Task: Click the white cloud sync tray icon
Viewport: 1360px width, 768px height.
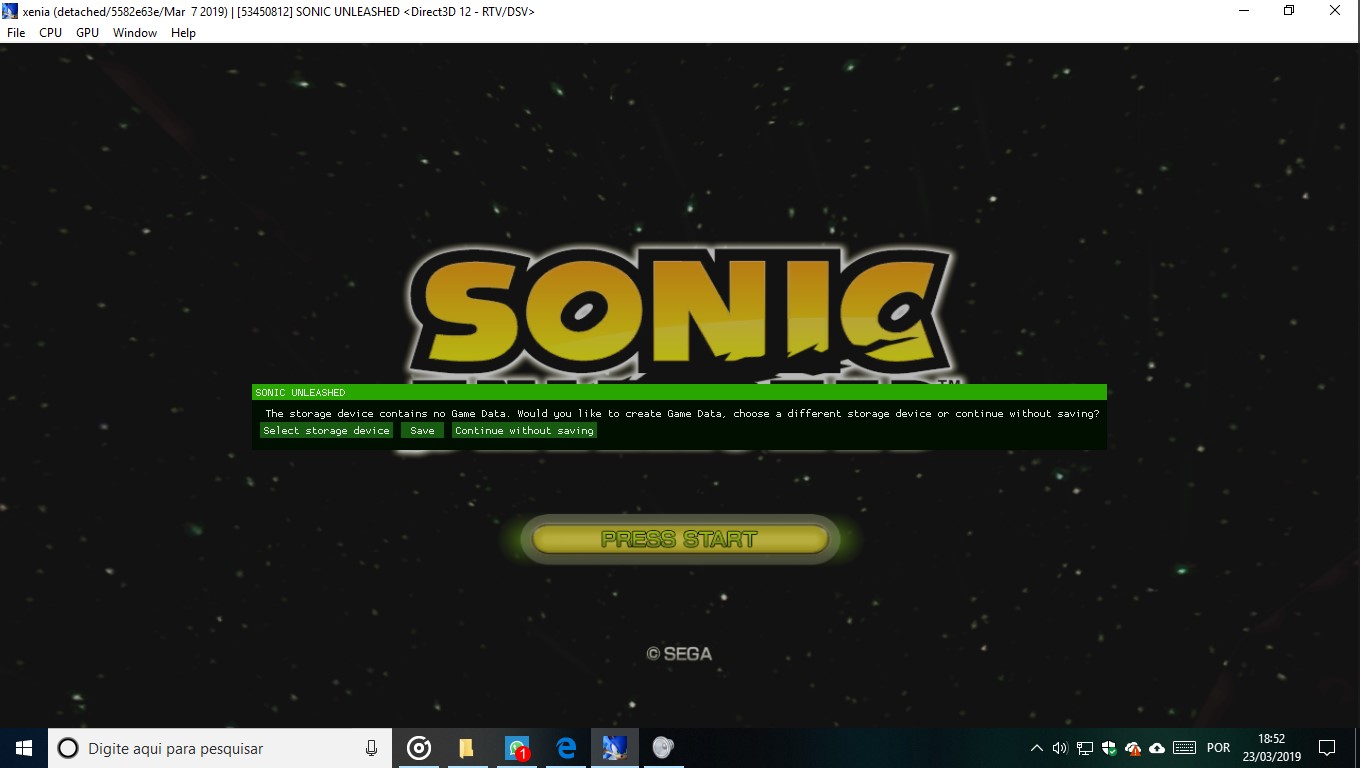Action: coord(1157,748)
